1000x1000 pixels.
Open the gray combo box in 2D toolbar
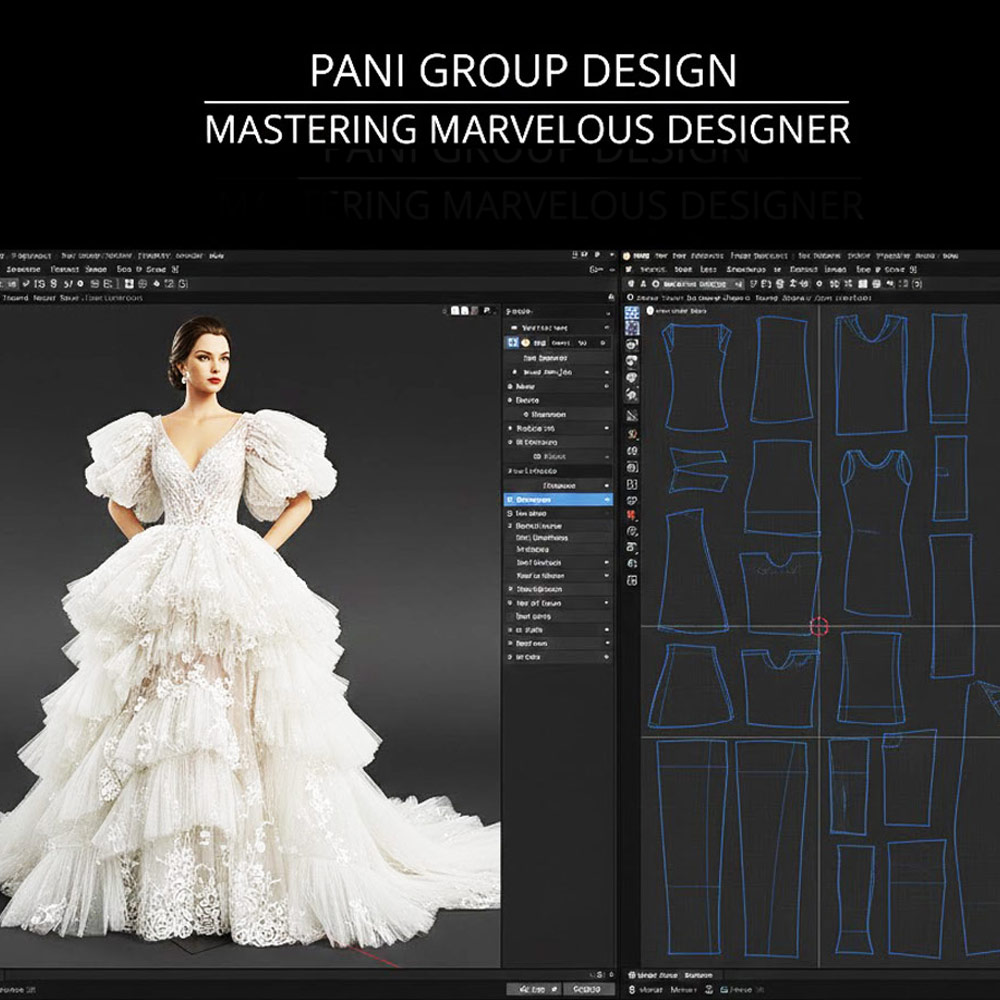pos(701,284)
